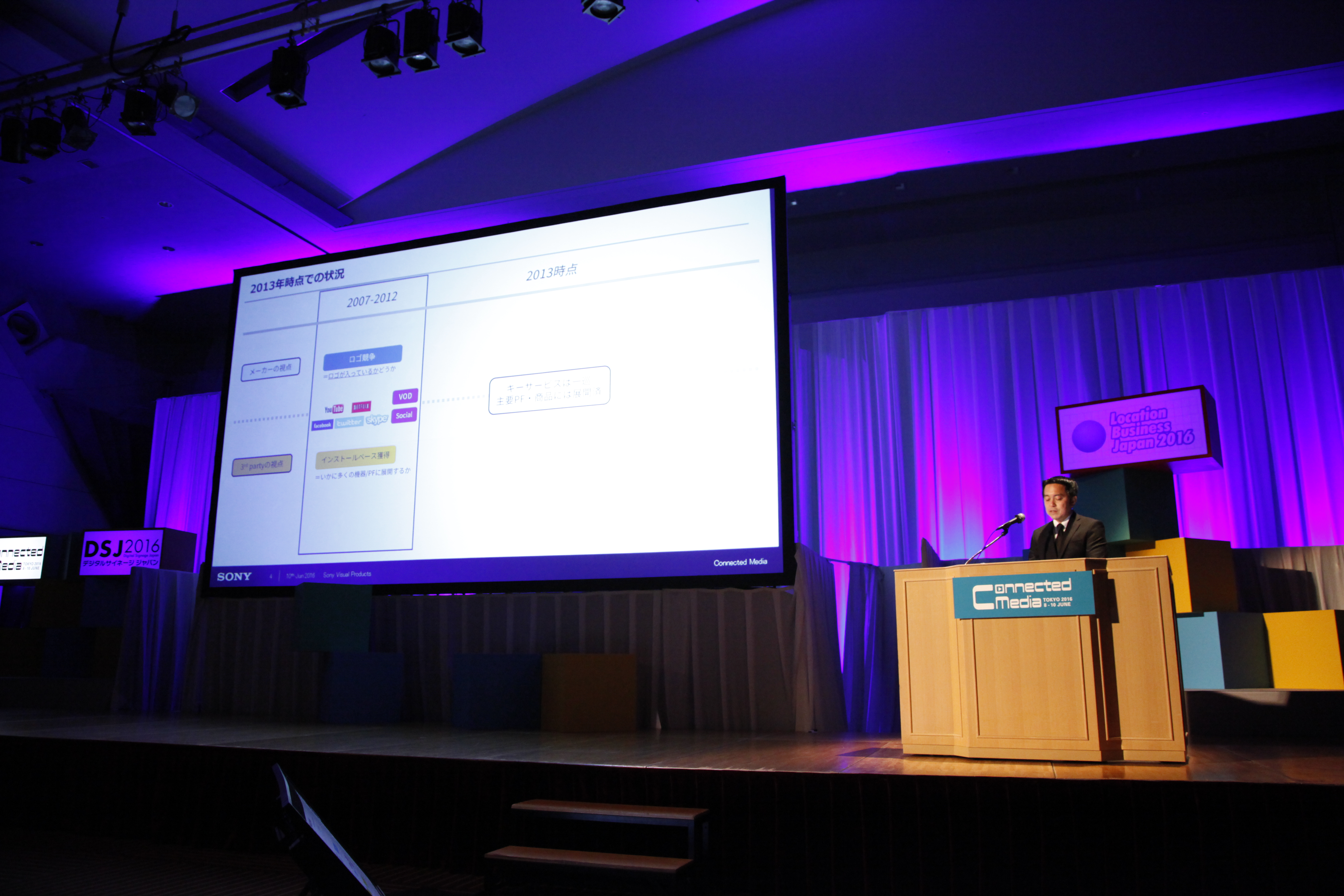The image size is (1344, 896).
Task: Click the Netflix logo on the slide
Action: point(361,406)
